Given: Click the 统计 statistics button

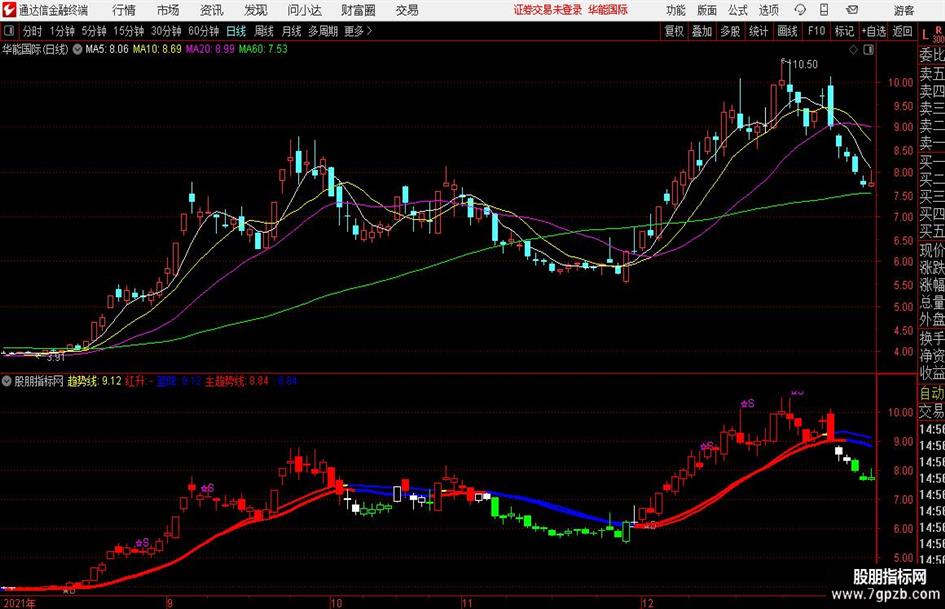Looking at the screenshot, I should tap(759, 31).
